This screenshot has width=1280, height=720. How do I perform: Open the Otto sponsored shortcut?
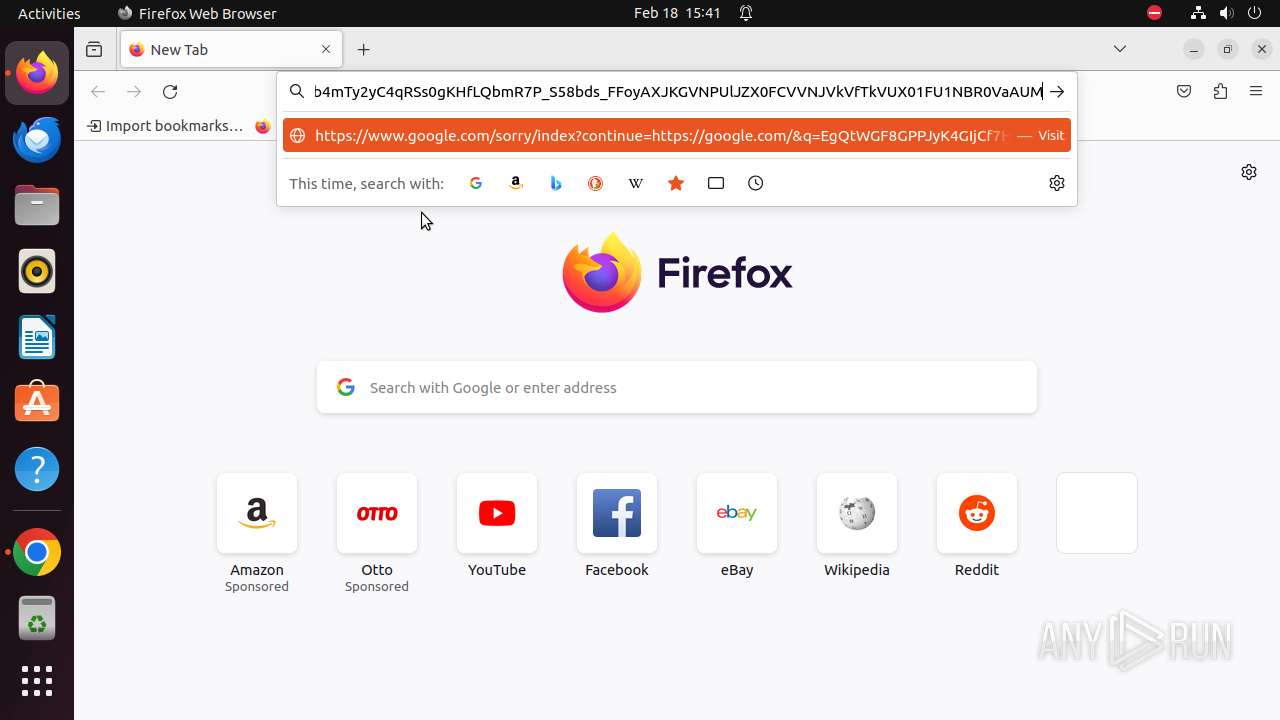click(x=377, y=513)
